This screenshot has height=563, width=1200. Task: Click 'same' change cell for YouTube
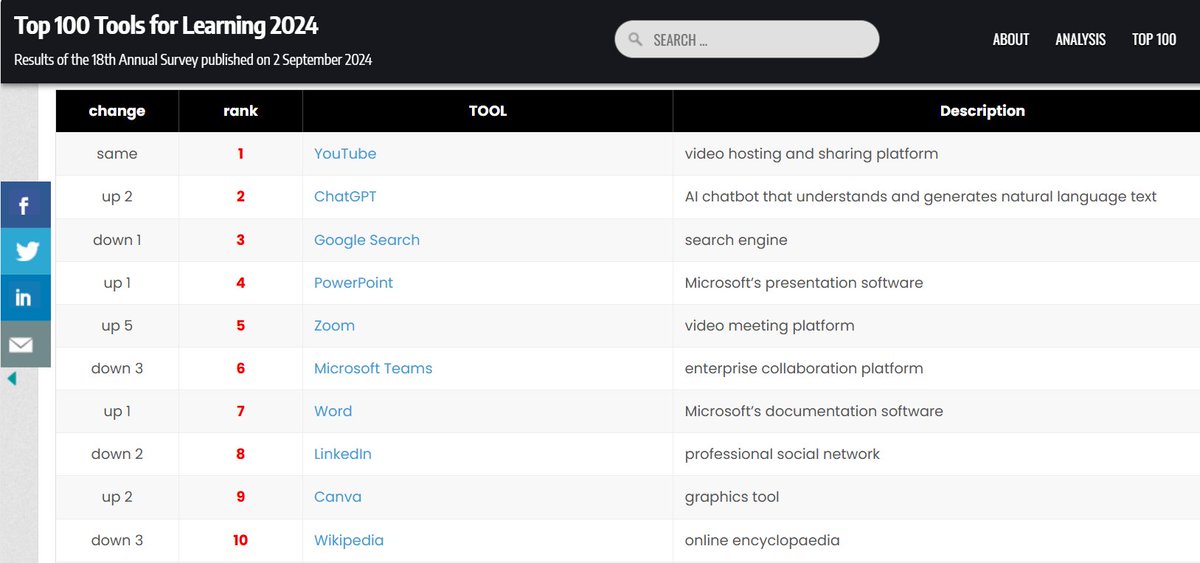[117, 154]
